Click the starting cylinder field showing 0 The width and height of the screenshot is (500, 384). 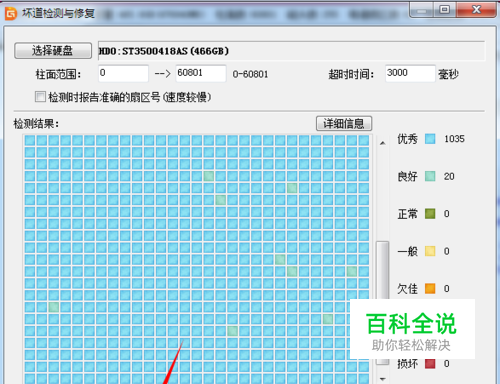tap(123, 73)
